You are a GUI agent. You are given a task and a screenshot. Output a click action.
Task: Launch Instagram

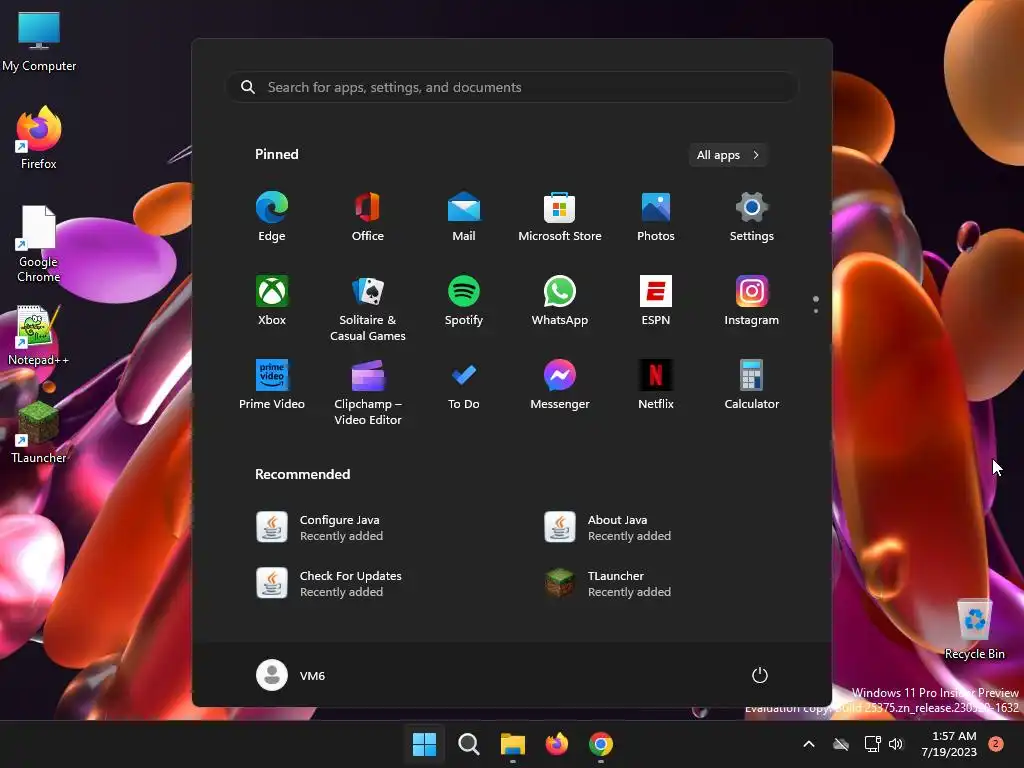(752, 300)
